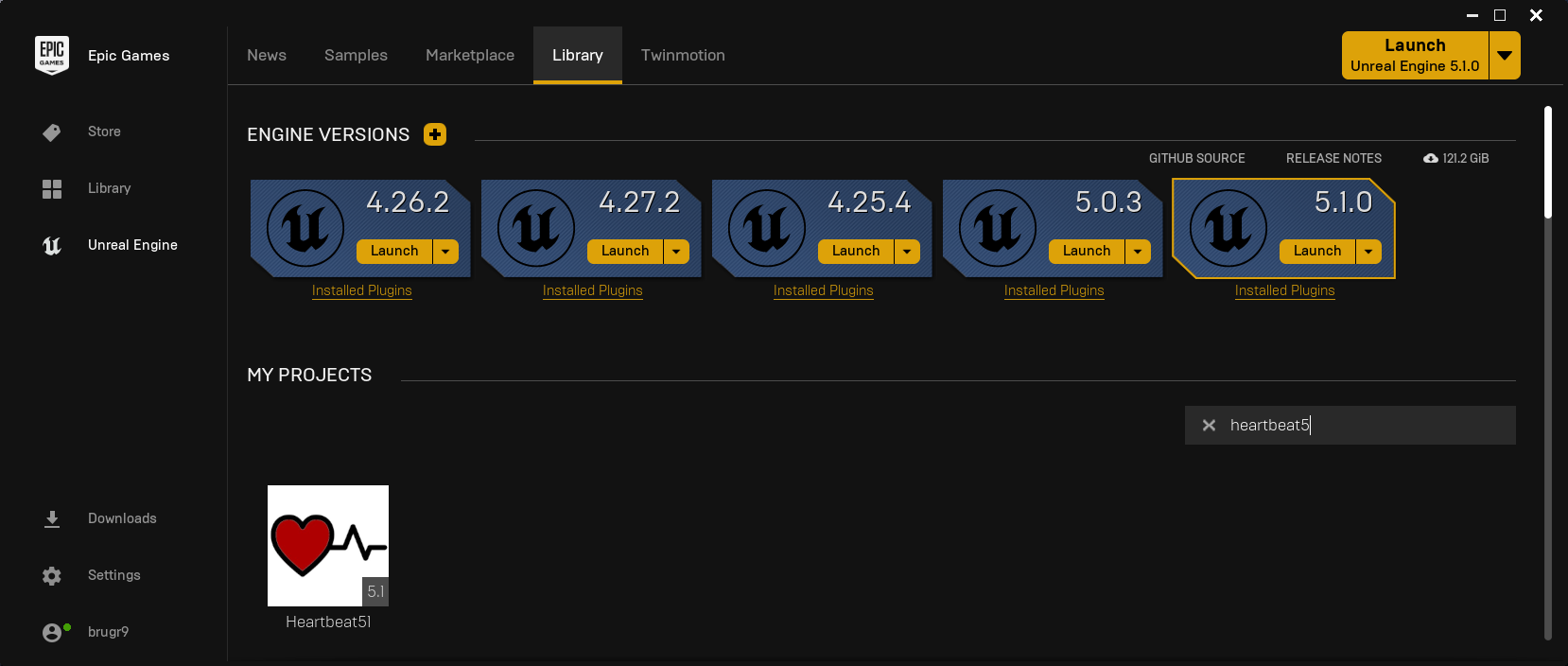
Task: Open the 4.27.2 Launch dropdown arrow
Action: click(x=676, y=251)
